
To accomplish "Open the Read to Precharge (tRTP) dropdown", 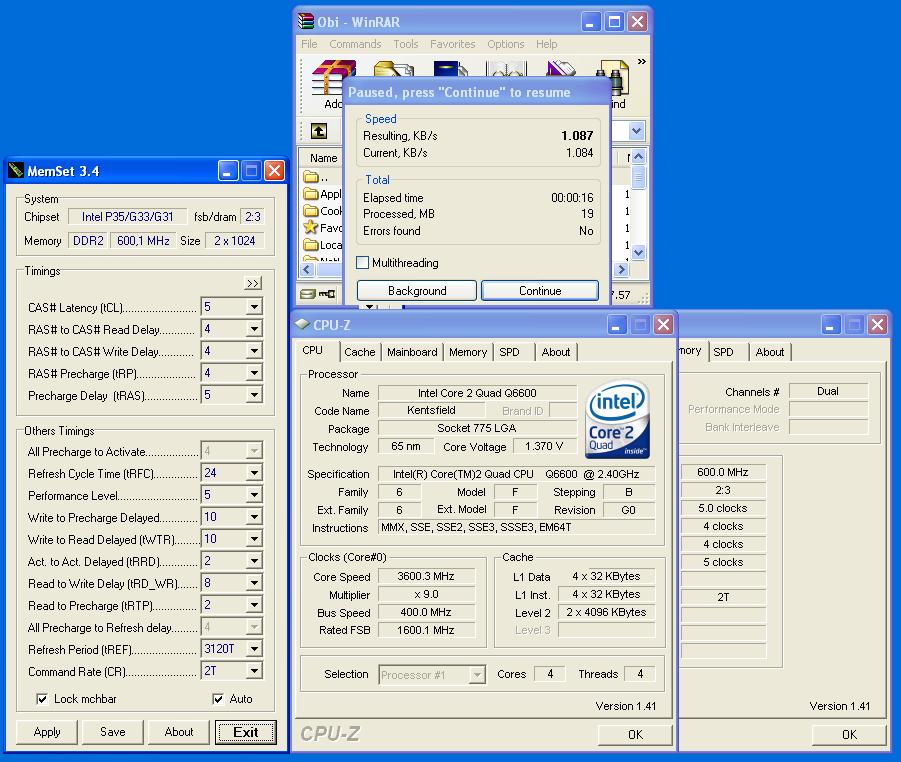I will point(254,605).
